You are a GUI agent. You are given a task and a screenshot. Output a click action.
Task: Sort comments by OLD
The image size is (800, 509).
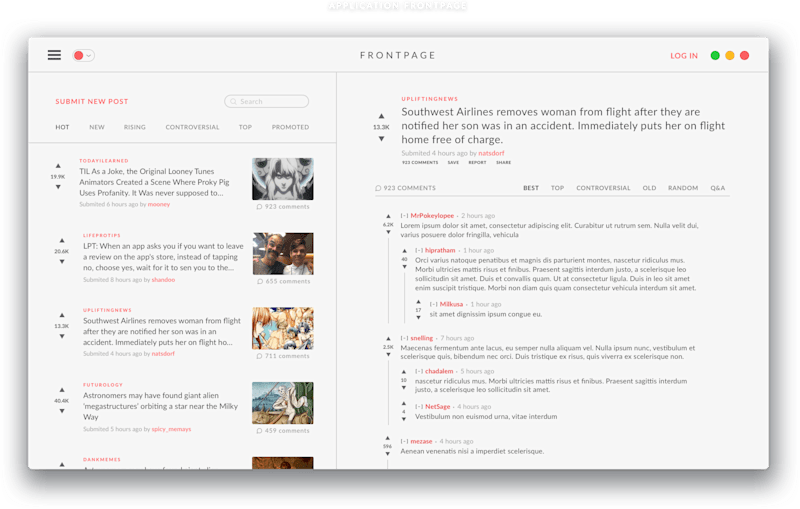(649, 188)
